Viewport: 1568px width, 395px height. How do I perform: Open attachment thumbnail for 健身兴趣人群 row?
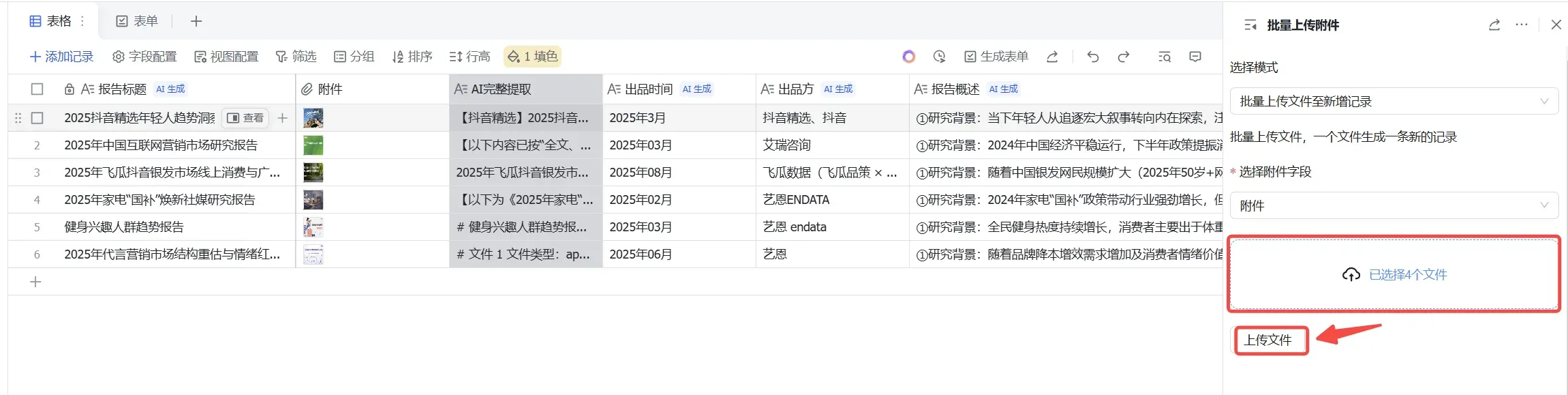[x=313, y=227]
